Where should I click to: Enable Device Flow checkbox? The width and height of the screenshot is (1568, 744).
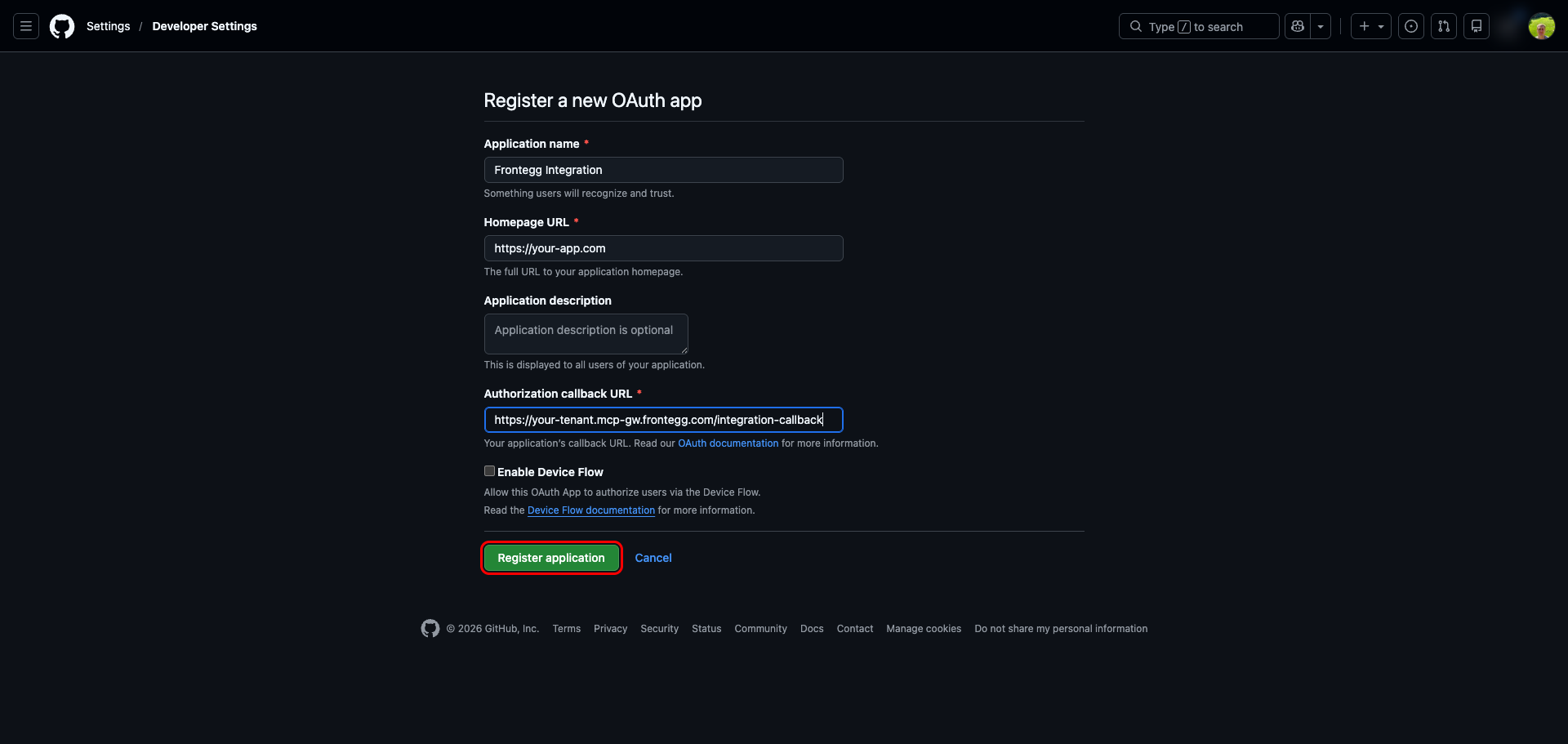[x=489, y=471]
